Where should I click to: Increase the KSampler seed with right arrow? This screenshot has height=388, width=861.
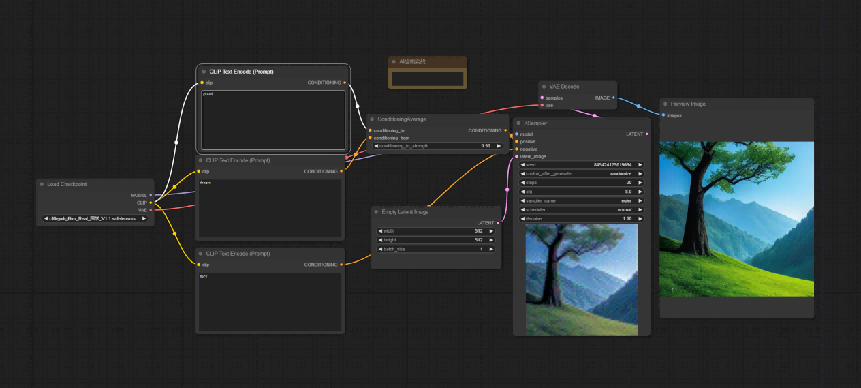point(640,164)
